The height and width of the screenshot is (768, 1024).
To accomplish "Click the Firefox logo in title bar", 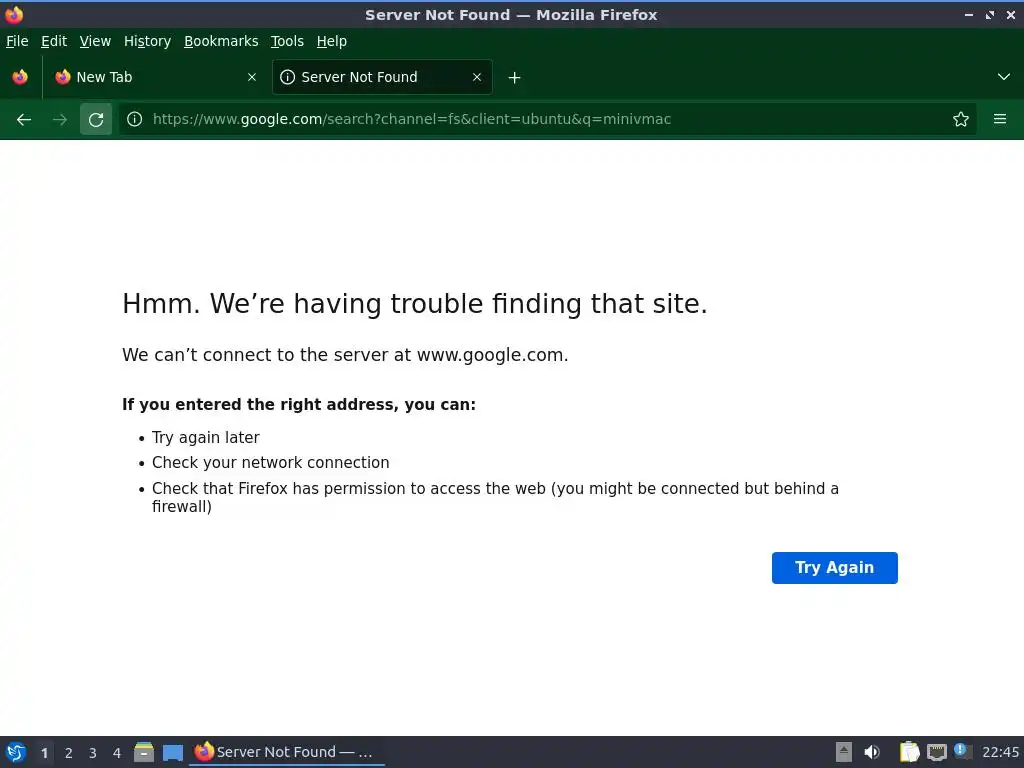I will pos(14,14).
